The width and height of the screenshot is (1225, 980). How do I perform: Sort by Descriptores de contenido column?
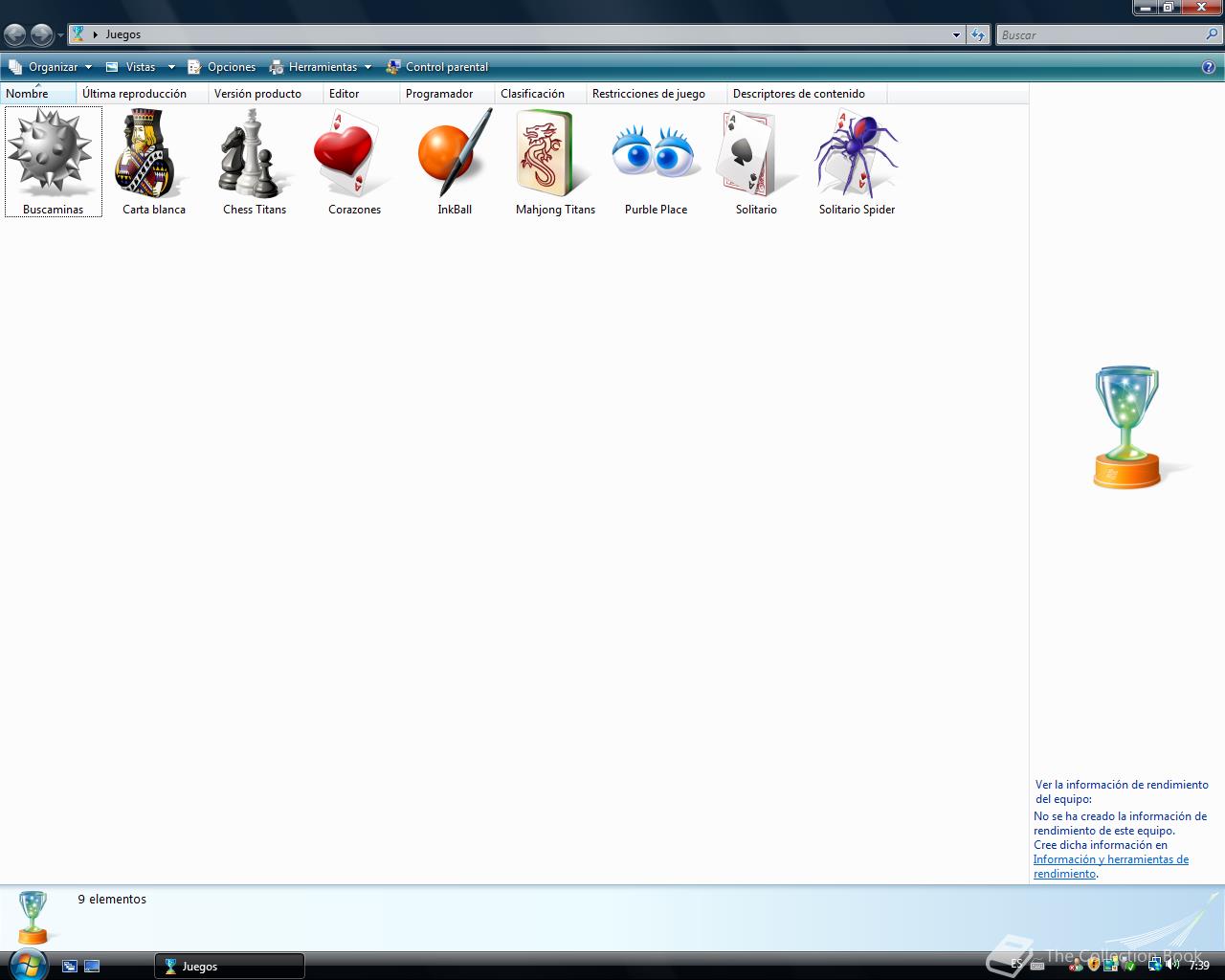(807, 94)
